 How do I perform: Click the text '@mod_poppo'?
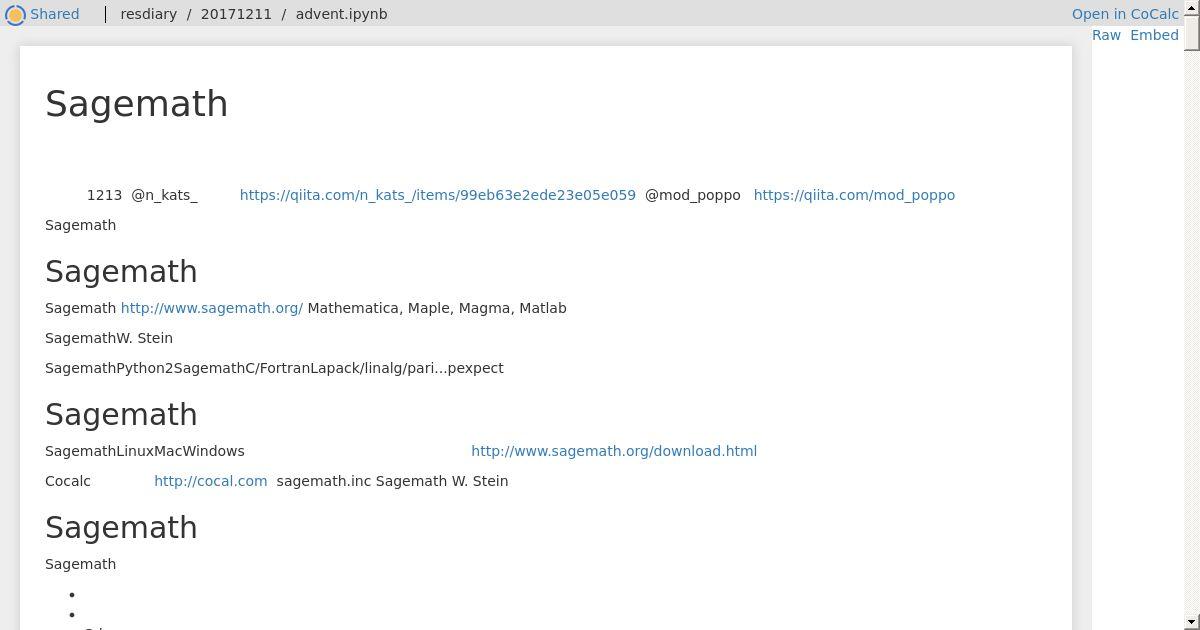692,195
